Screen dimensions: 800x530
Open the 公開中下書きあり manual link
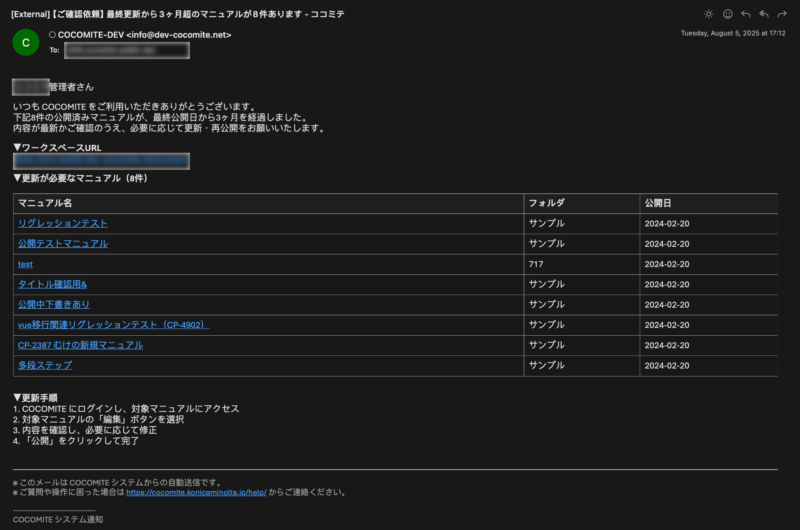coord(53,304)
